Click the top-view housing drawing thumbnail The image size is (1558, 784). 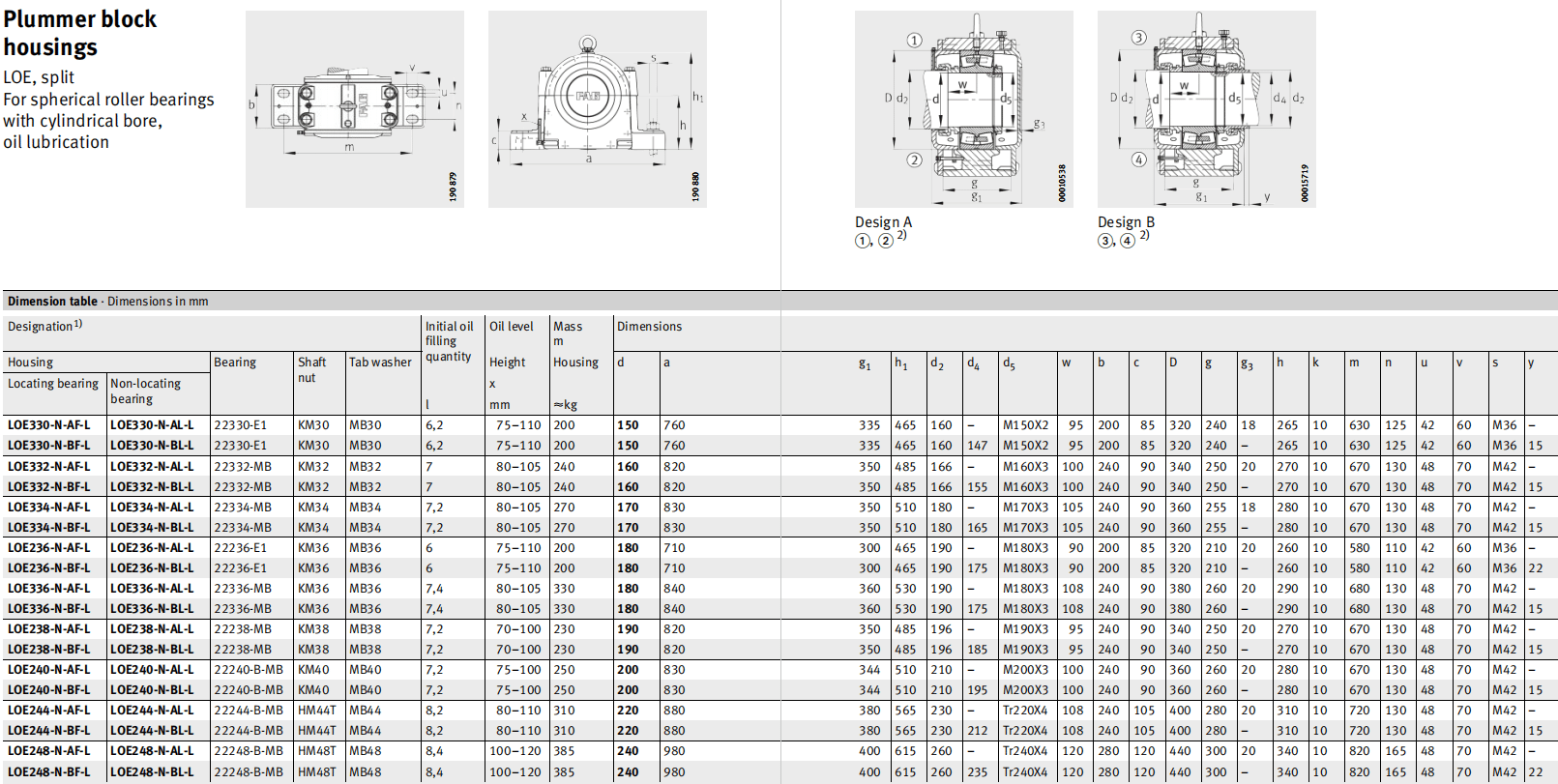tap(354, 108)
